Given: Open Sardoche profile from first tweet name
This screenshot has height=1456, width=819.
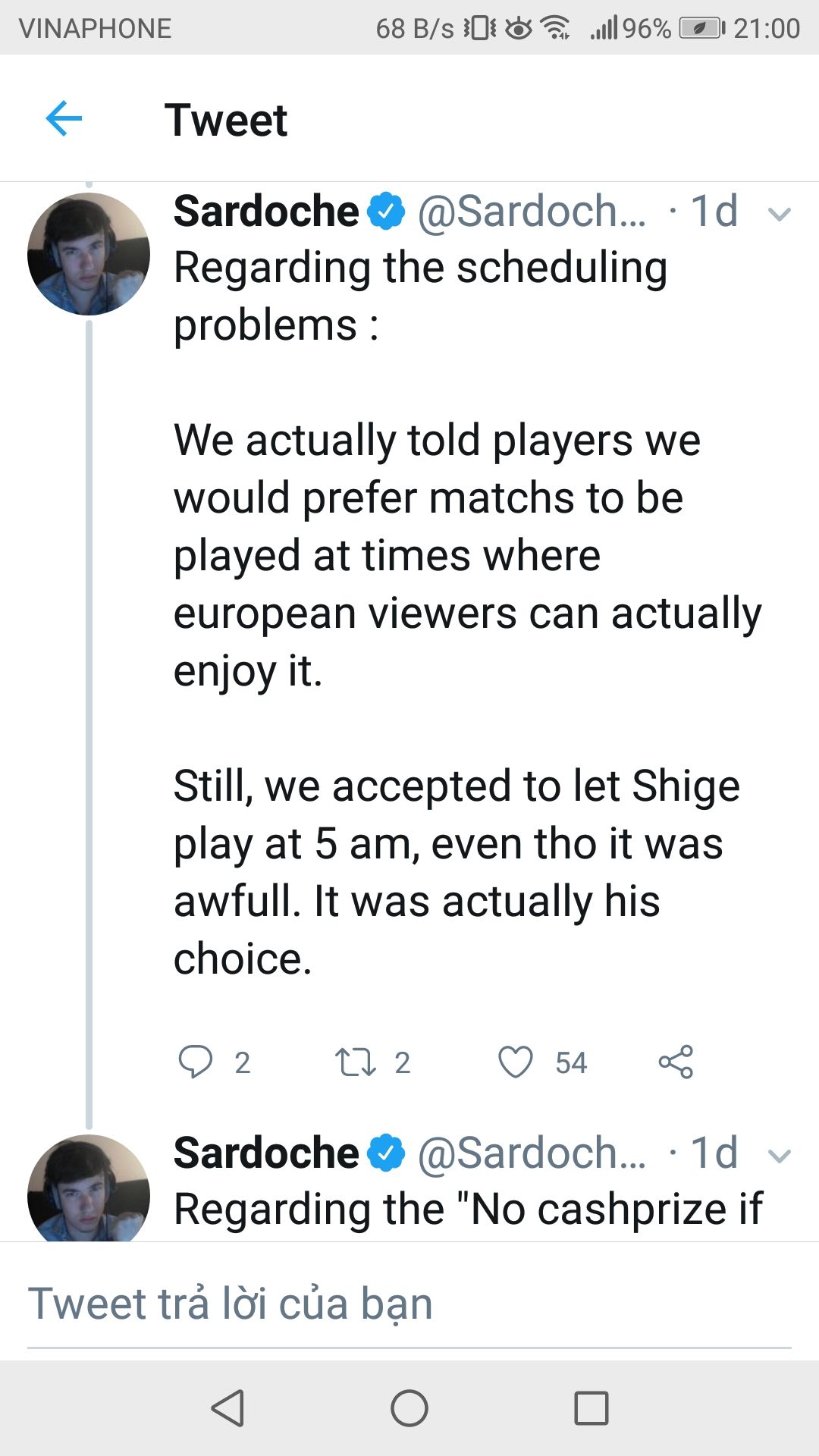Looking at the screenshot, I should pyautogui.click(x=266, y=211).
